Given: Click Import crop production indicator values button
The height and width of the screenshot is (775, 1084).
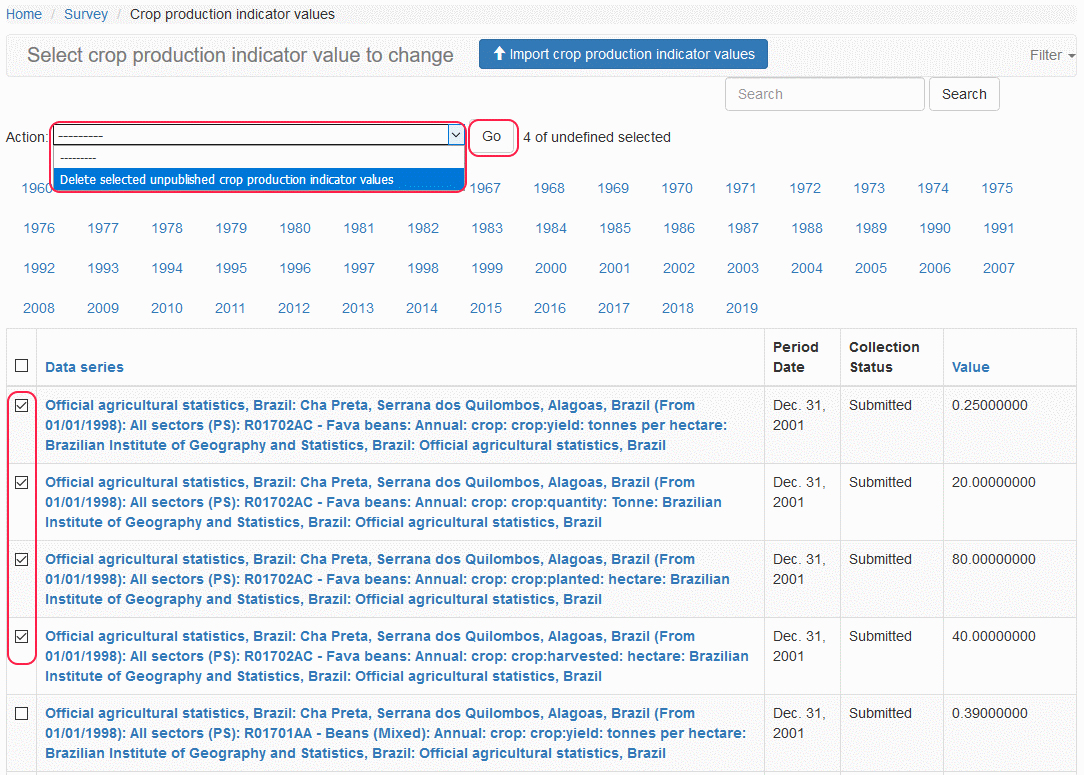Looking at the screenshot, I should click(x=623, y=55).
